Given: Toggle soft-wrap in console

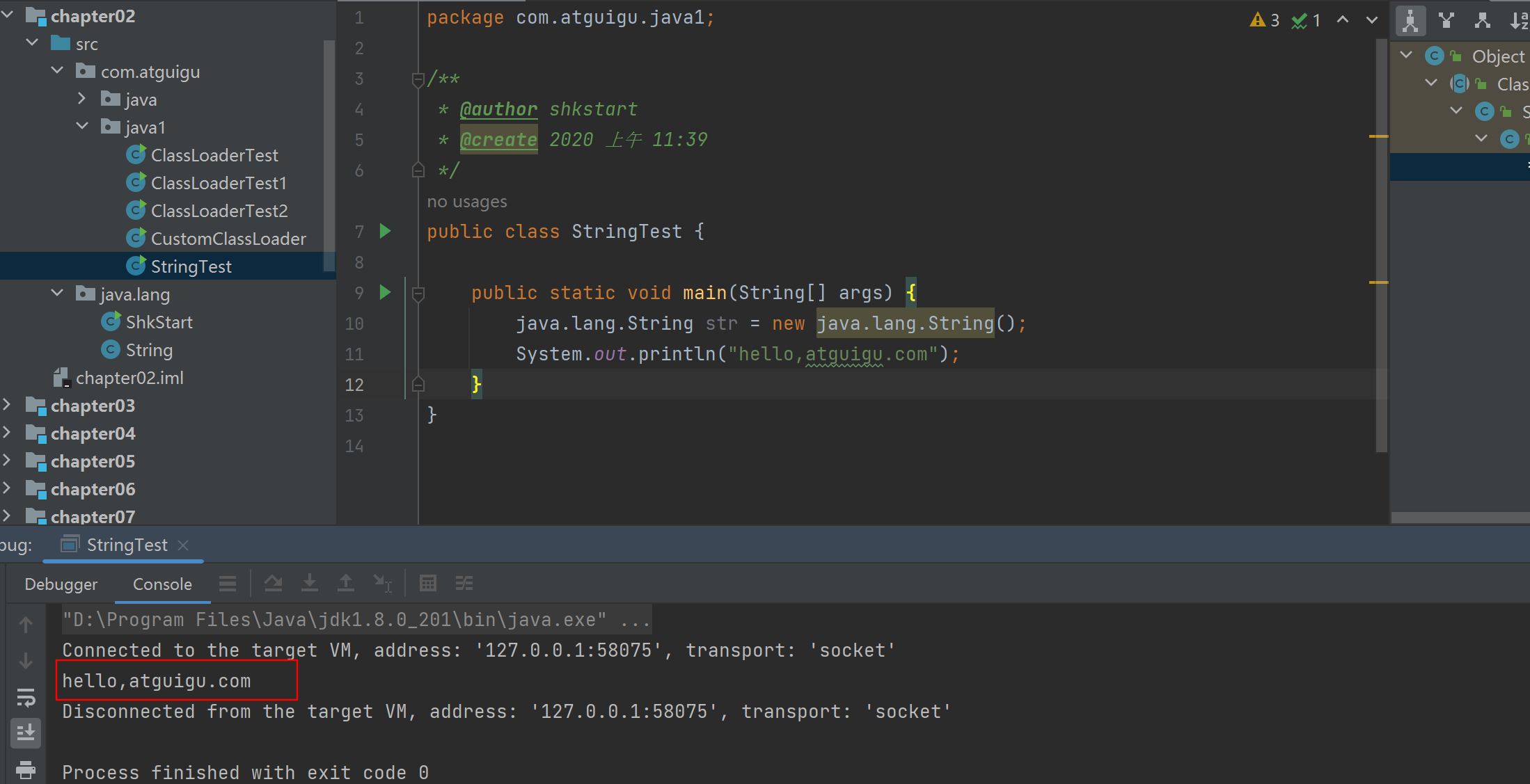Looking at the screenshot, I should pyautogui.click(x=26, y=697).
